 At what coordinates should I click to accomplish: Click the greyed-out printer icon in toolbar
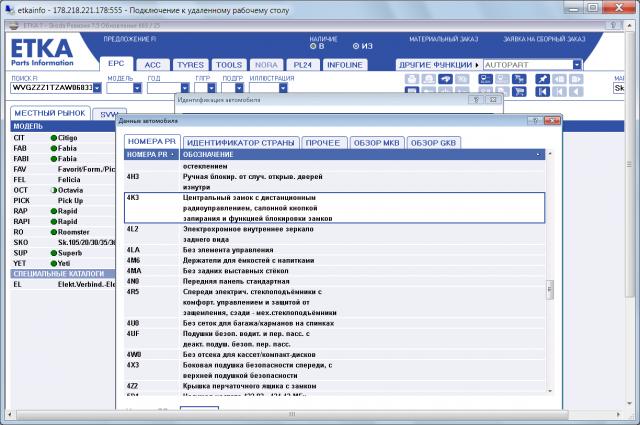click(411, 79)
